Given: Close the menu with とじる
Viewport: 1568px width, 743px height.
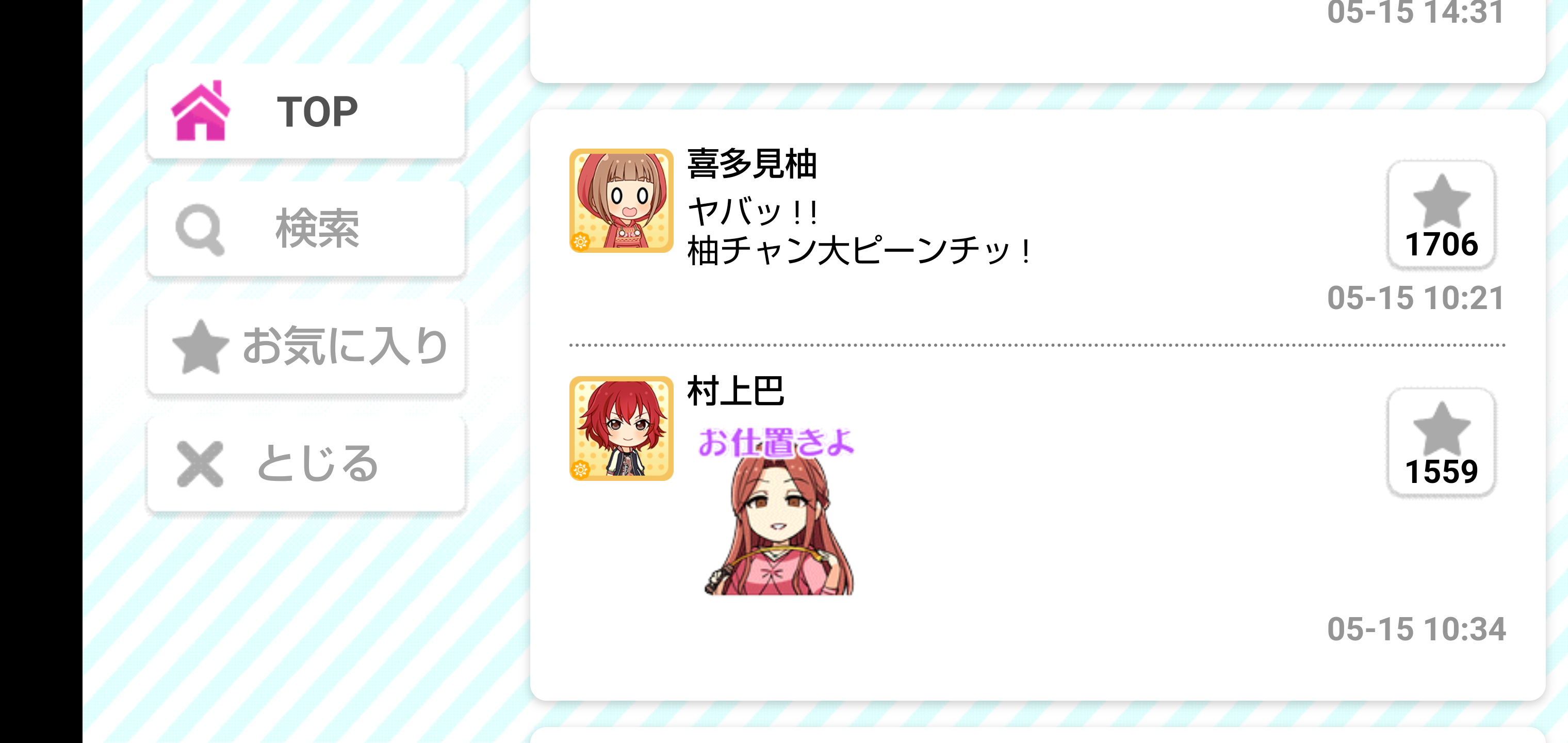Looking at the screenshot, I should [306, 464].
